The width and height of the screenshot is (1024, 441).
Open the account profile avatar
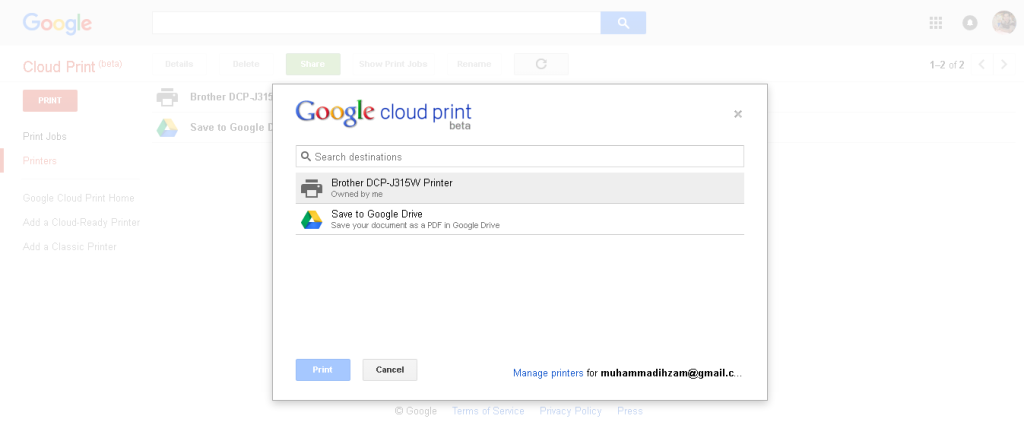(x=1004, y=22)
